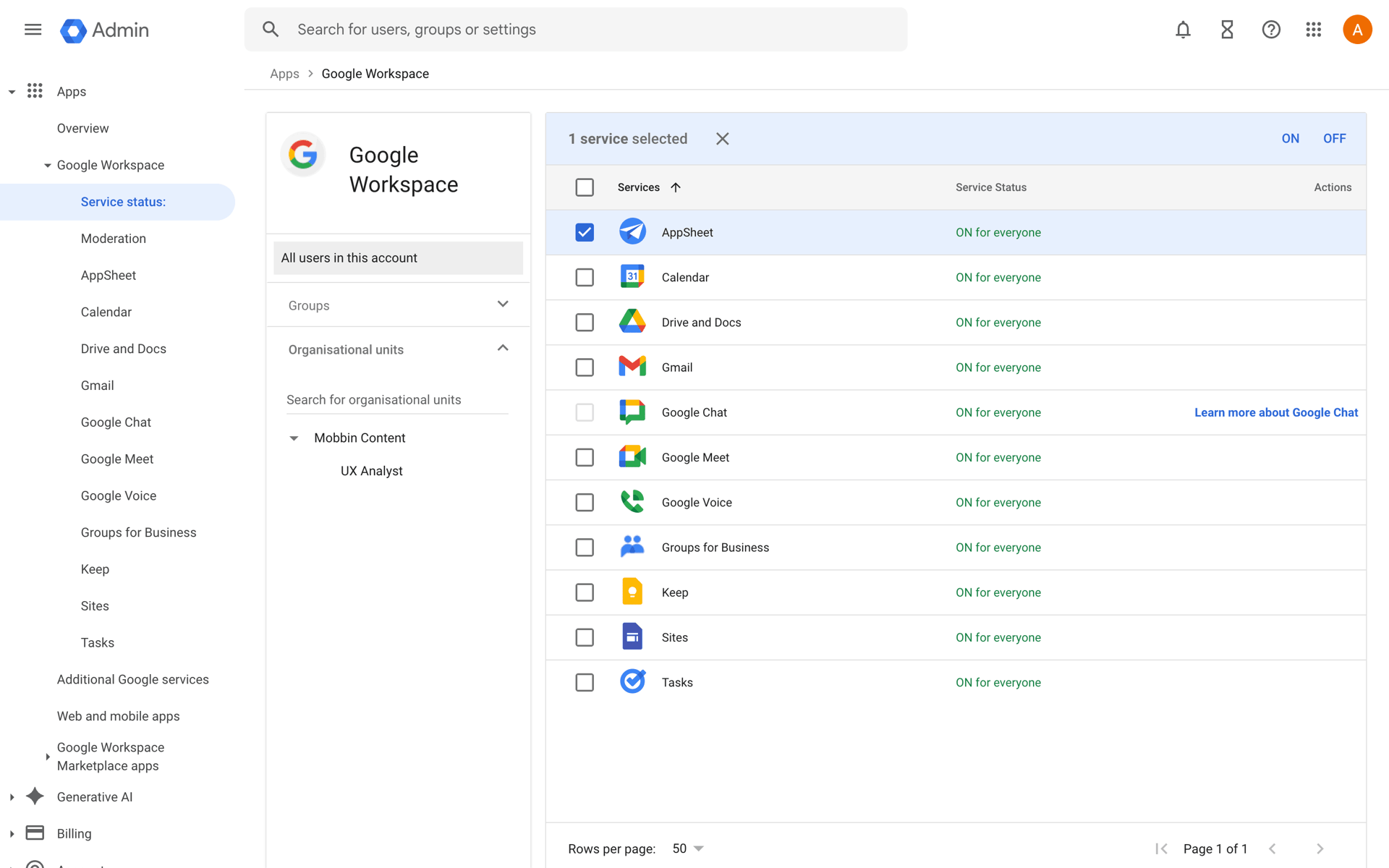
Task: Check the Calendar row checkbox
Action: (585, 277)
